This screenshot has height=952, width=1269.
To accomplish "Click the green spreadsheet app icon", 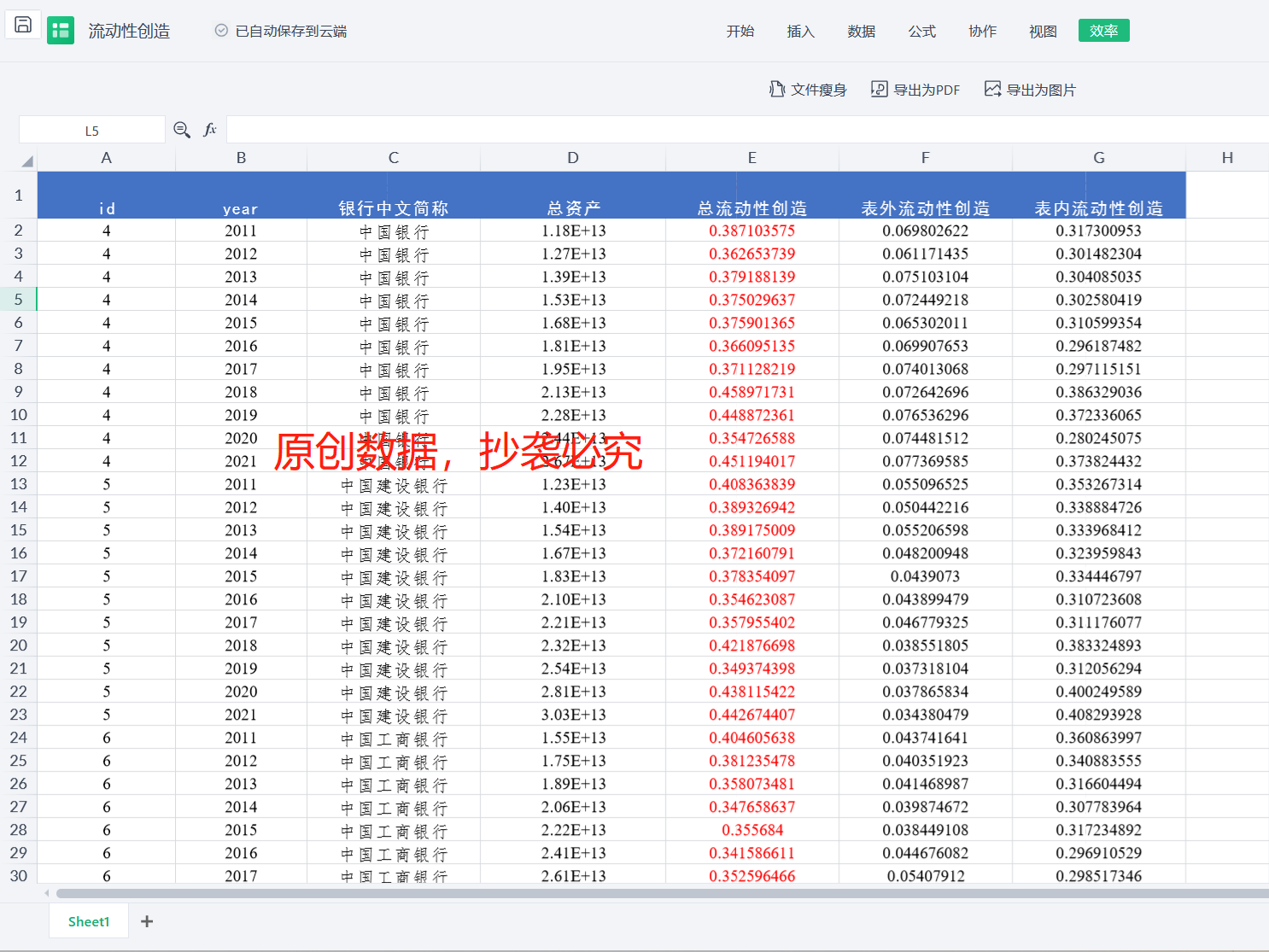I will click(x=61, y=31).
